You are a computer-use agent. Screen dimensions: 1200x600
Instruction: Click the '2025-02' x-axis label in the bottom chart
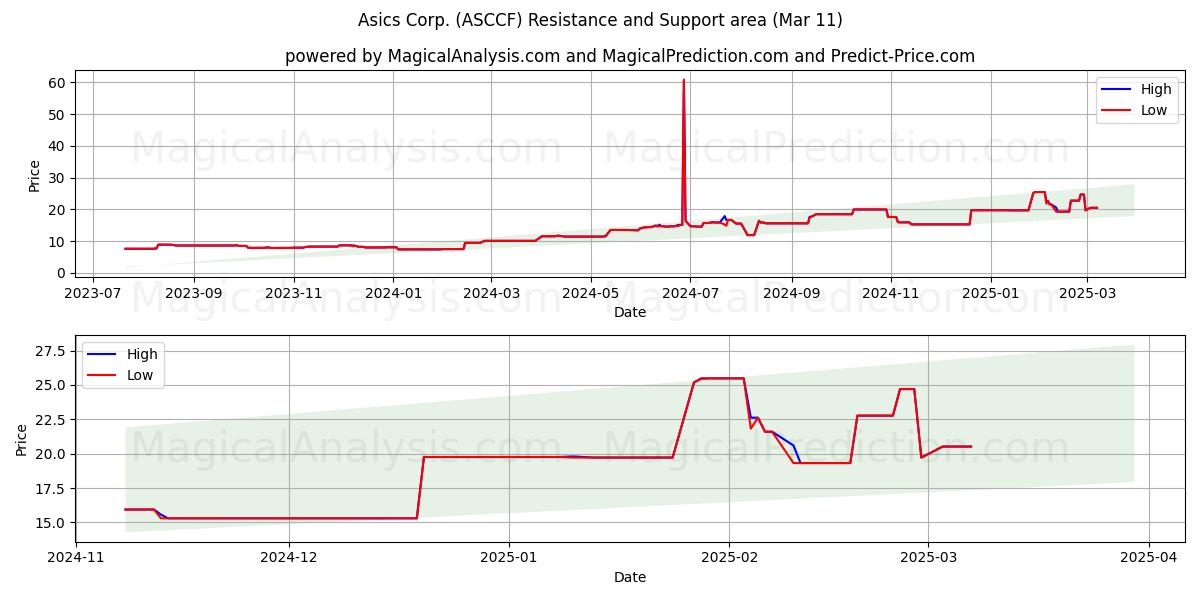pos(729,557)
